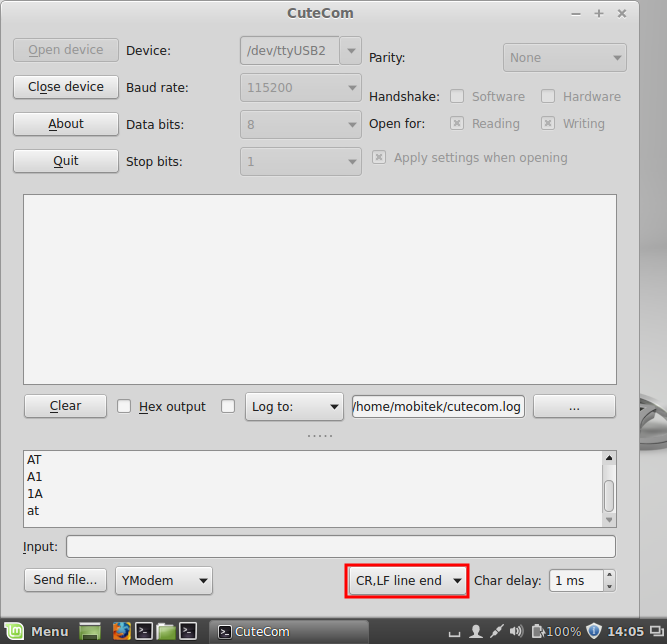Click the Close device button
This screenshot has width=667, height=644.
coord(66,87)
